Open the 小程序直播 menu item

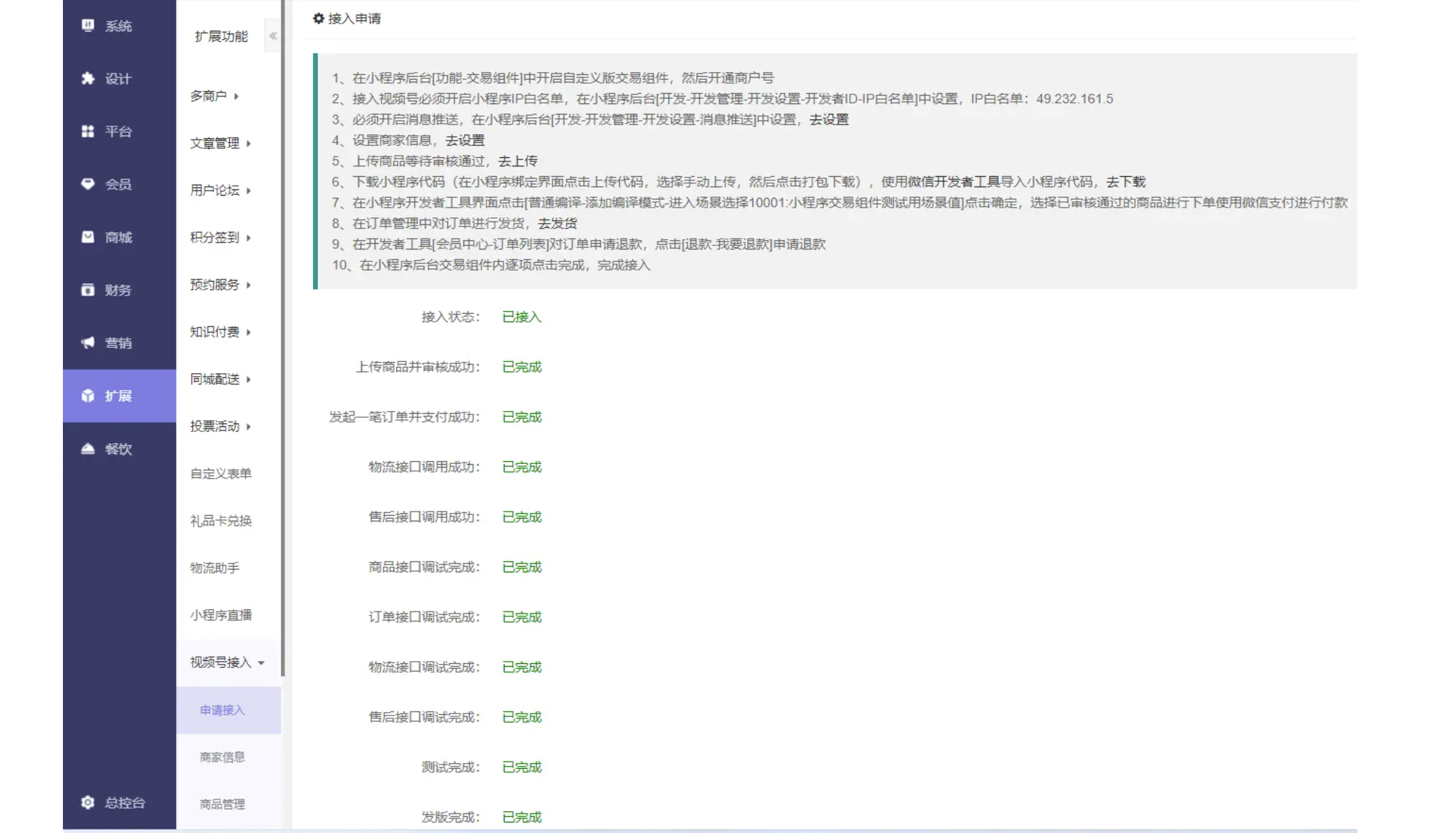(x=221, y=615)
